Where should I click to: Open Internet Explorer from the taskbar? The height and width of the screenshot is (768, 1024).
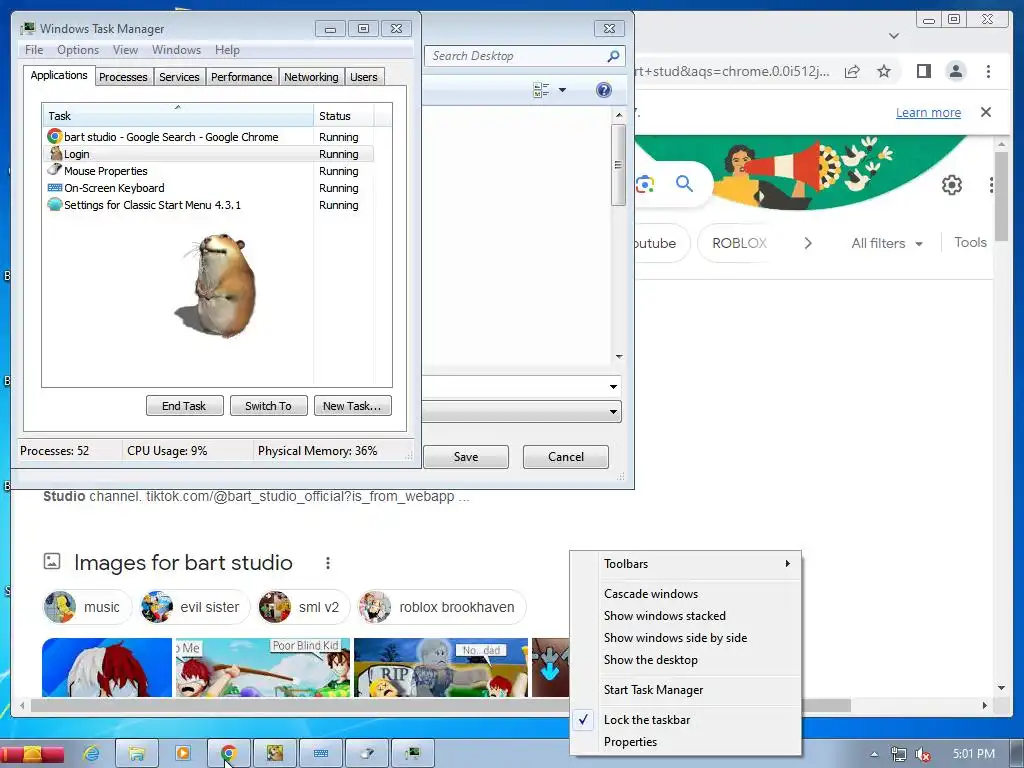(x=91, y=754)
